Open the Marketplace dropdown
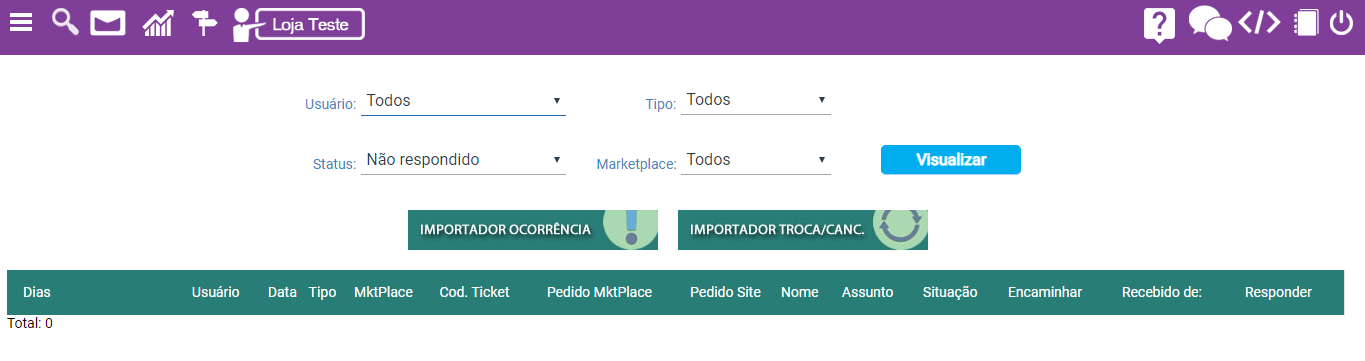Image resolution: width=1365 pixels, height=361 pixels. [x=756, y=160]
